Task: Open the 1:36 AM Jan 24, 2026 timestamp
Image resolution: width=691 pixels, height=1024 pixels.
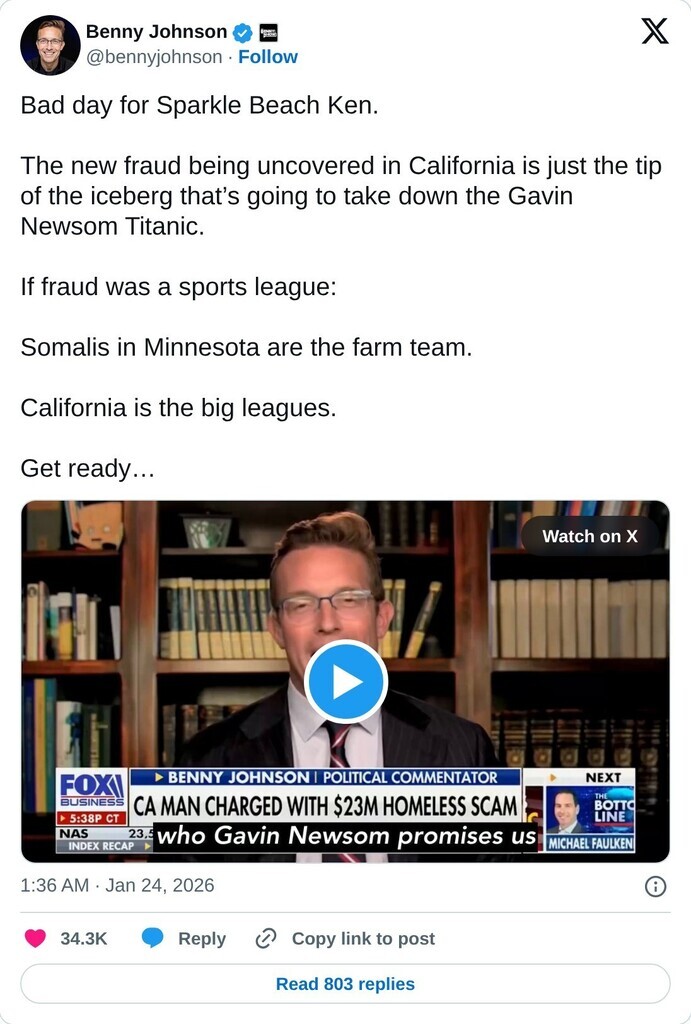Action: tap(118, 886)
